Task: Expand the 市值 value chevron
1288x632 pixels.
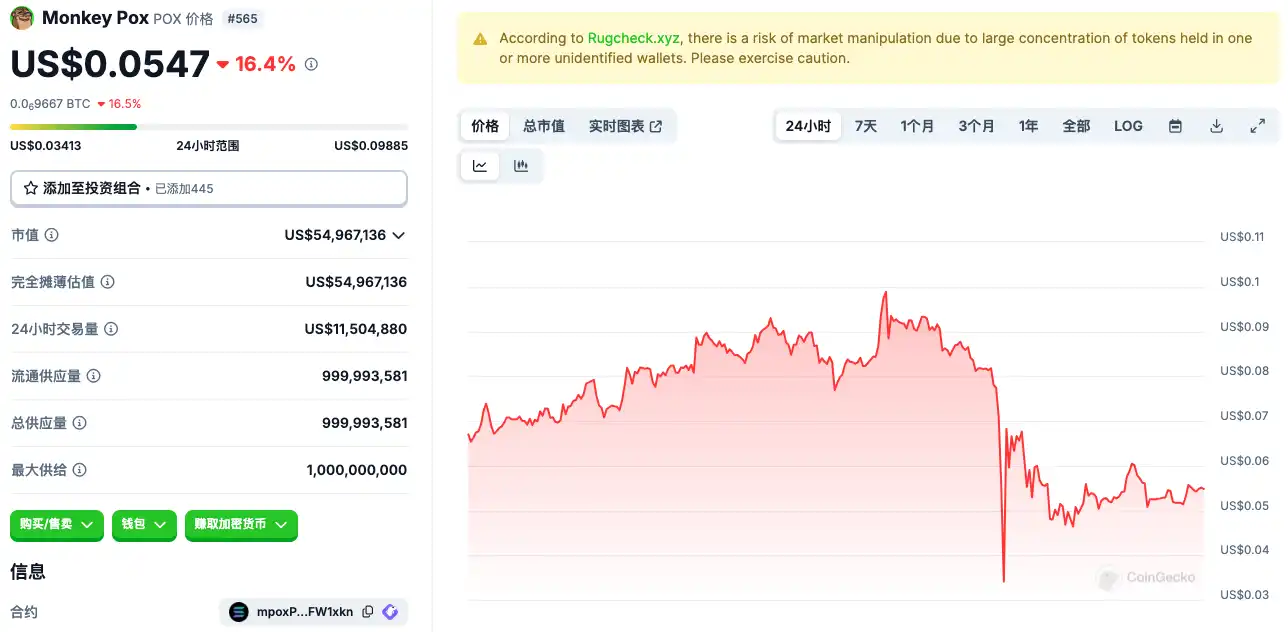Action: 399,235
